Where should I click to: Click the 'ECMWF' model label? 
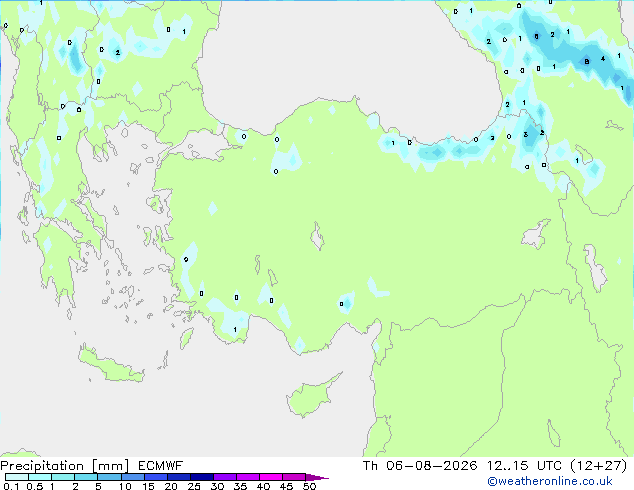coord(161,466)
